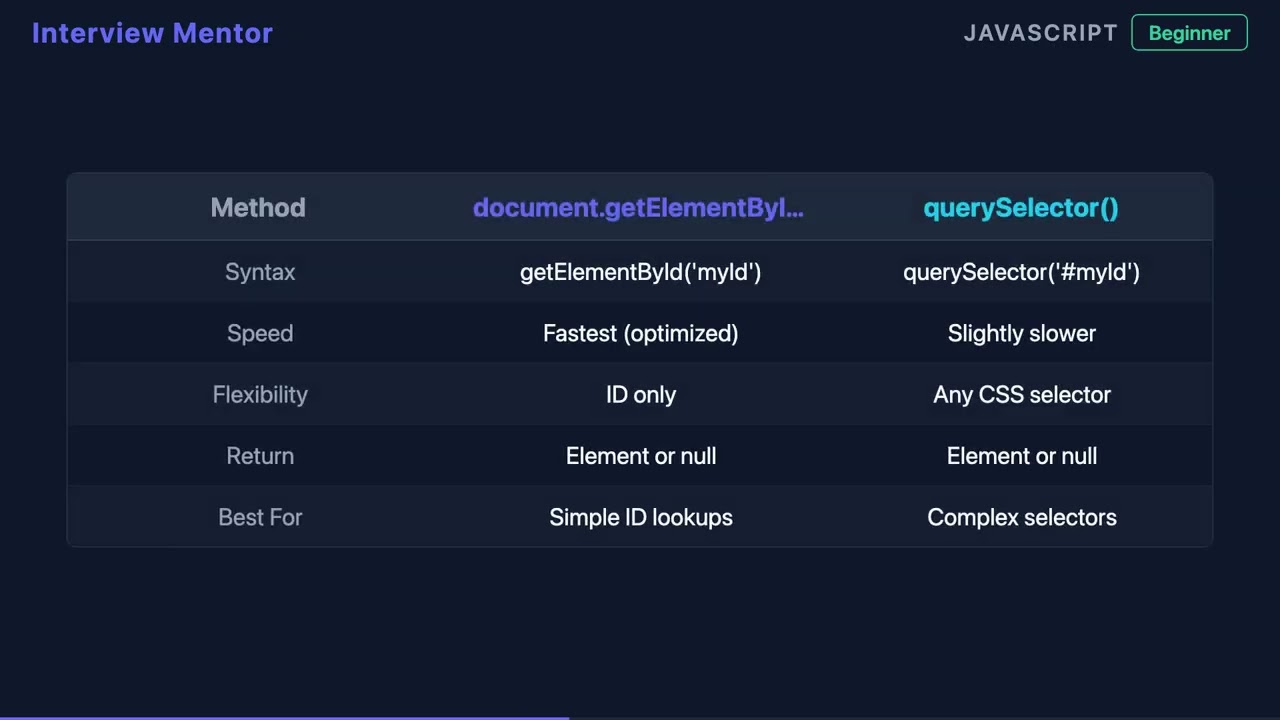Click the Fastest (optimized) cell
The width and height of the screenshot is (1280, 720).
[641, 333]
